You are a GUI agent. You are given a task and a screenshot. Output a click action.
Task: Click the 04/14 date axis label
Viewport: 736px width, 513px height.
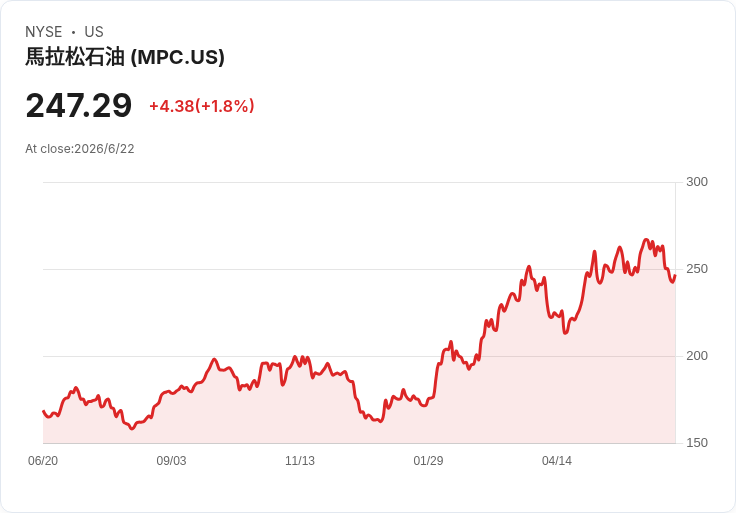click(557, 461)
